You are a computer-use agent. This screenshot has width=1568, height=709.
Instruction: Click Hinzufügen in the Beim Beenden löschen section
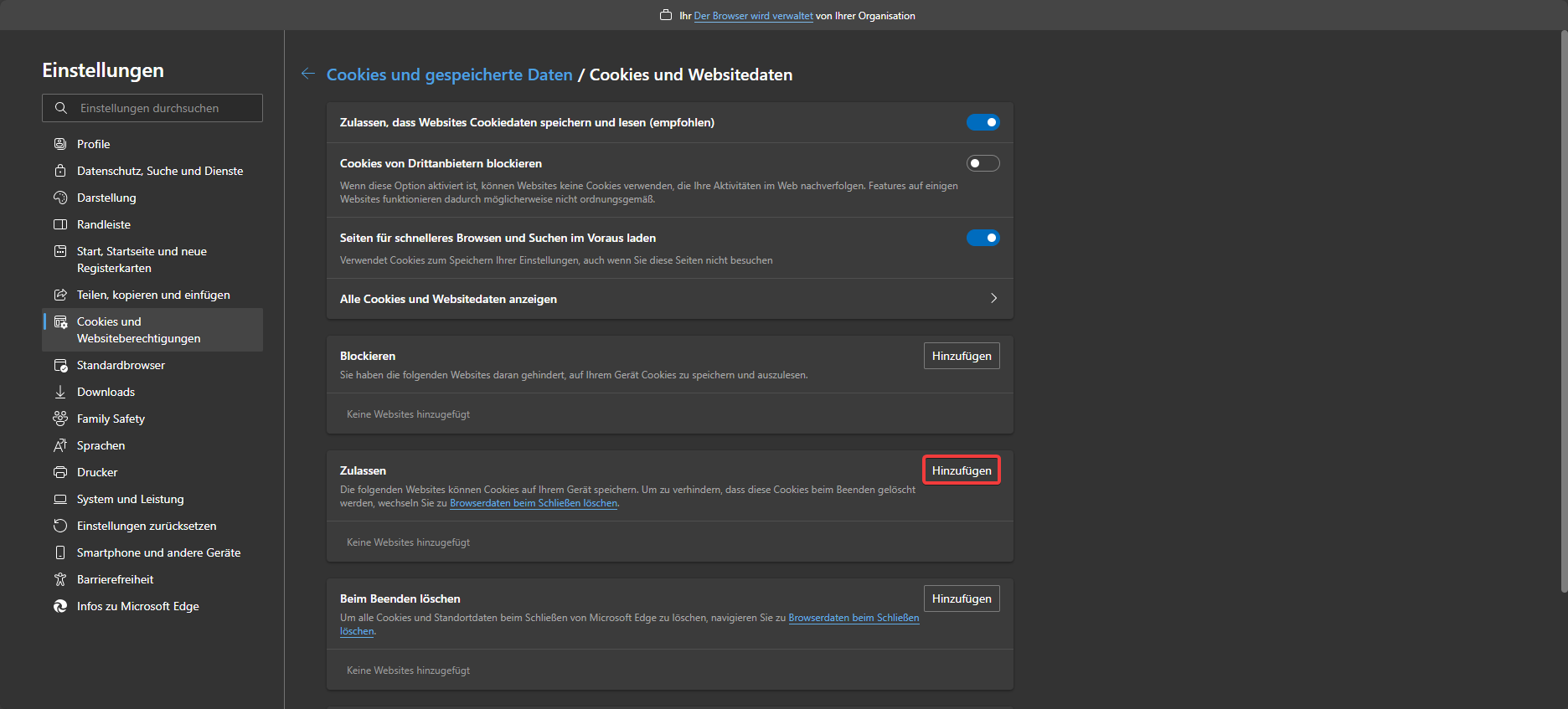961,599
